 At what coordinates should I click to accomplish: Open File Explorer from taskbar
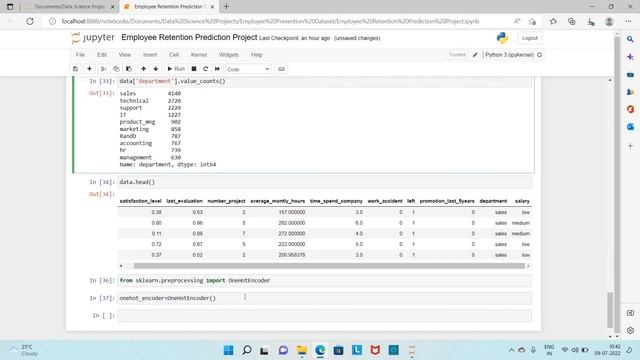pyautogui.click(x=302, y=350)
